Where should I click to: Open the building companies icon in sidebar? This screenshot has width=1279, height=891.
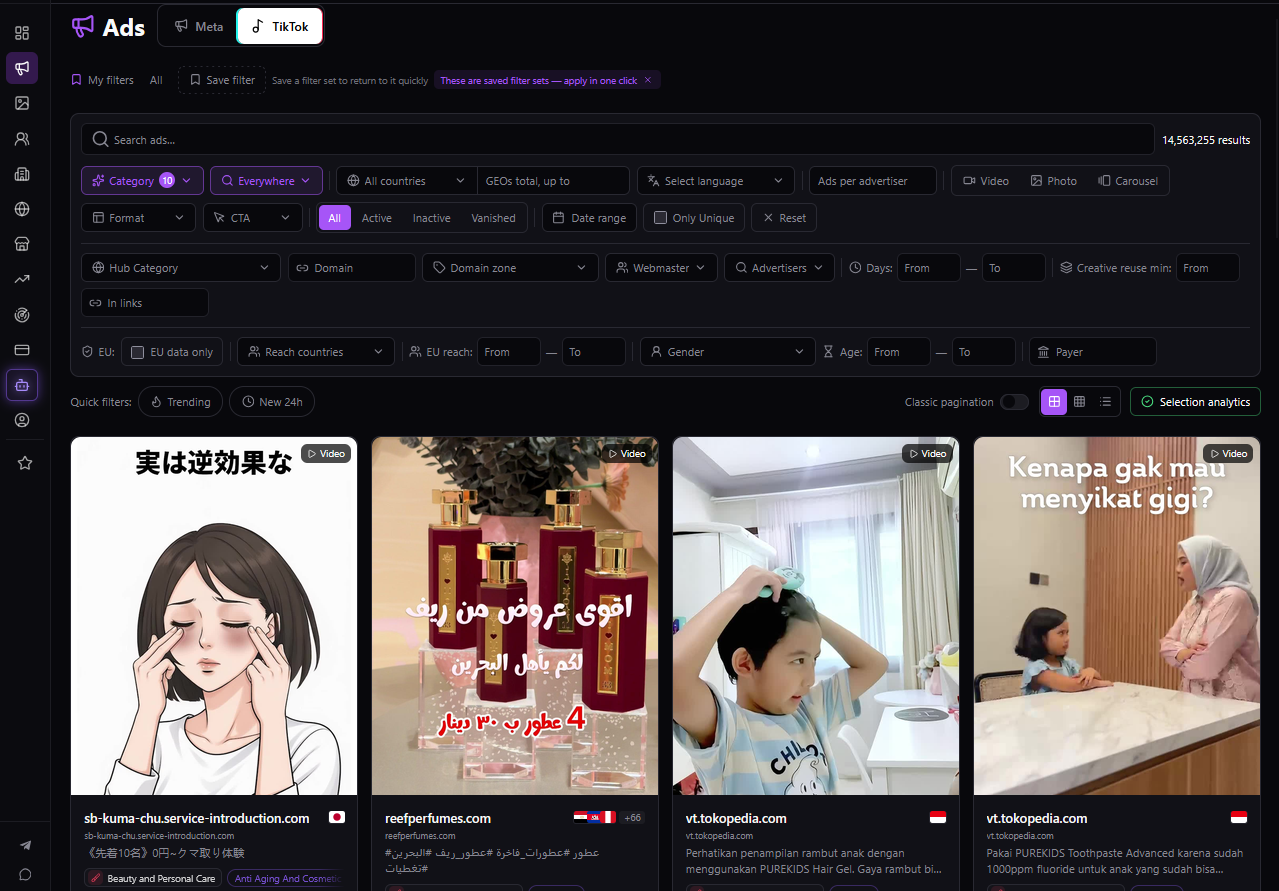[22, 174]
